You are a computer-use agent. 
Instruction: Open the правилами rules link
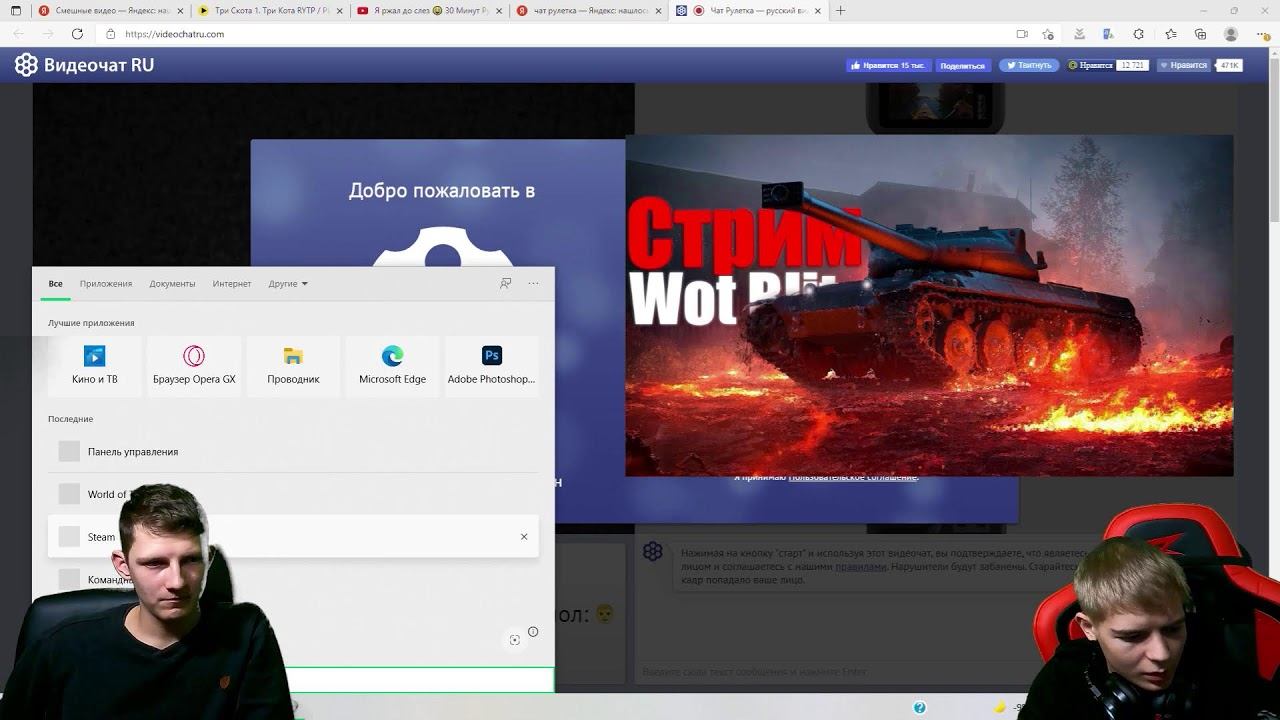pos(861,566)
